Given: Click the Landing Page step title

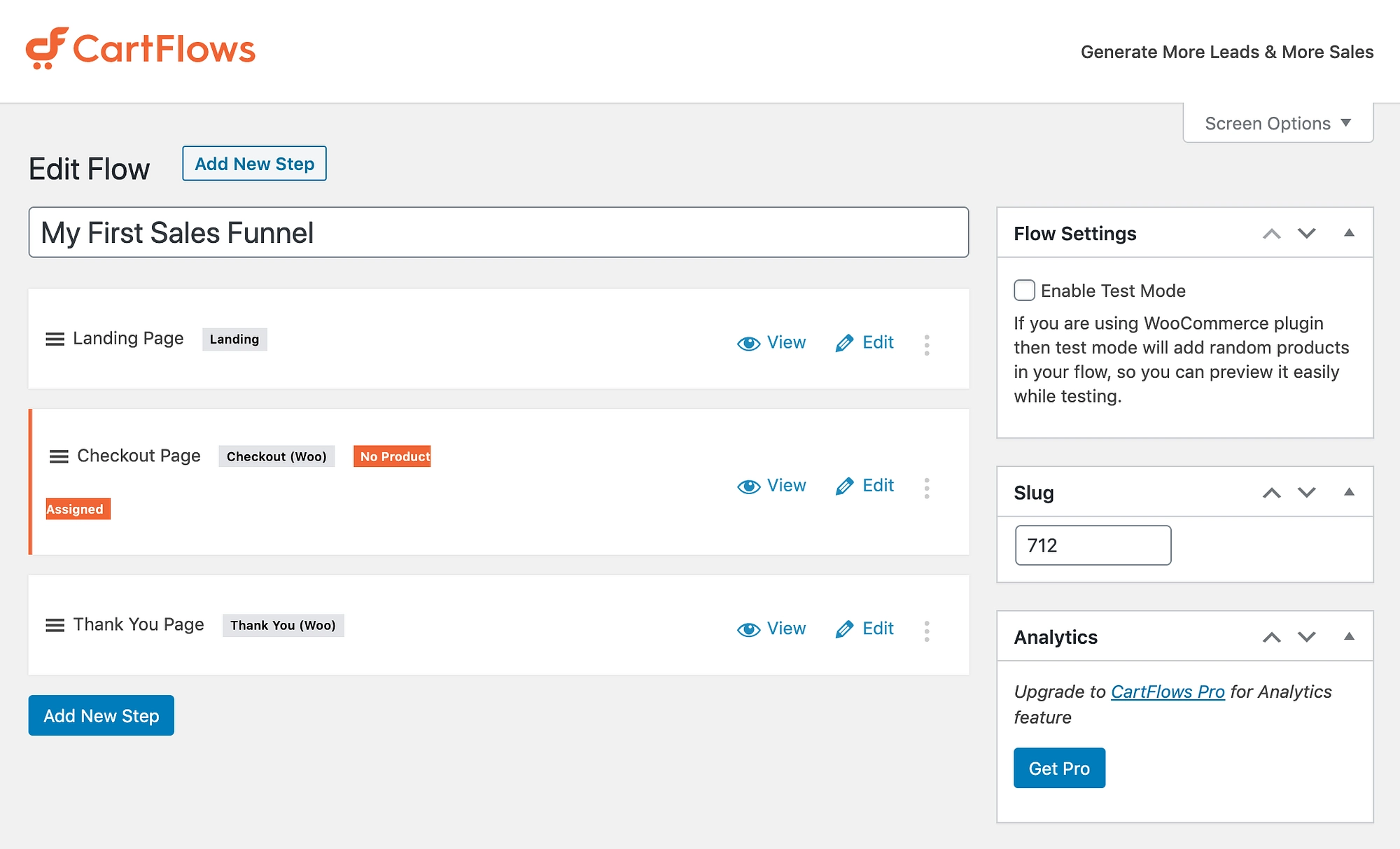Looking at the screenshot, I should tap(129, 339).
